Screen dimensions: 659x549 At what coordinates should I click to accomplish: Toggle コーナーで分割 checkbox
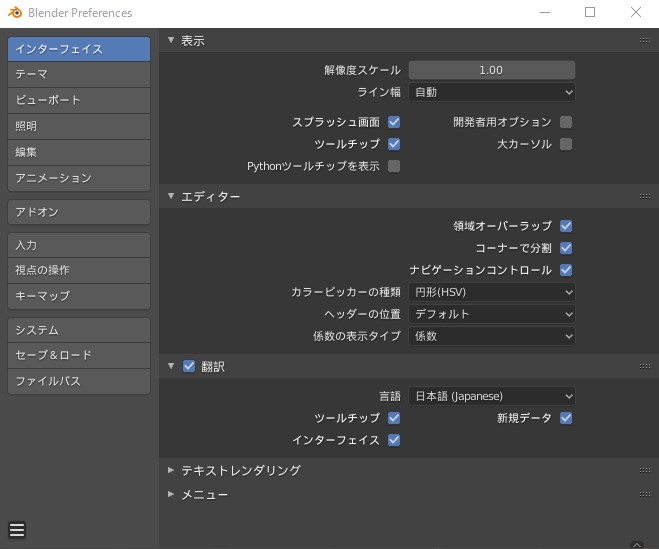(x=566, y=248)
